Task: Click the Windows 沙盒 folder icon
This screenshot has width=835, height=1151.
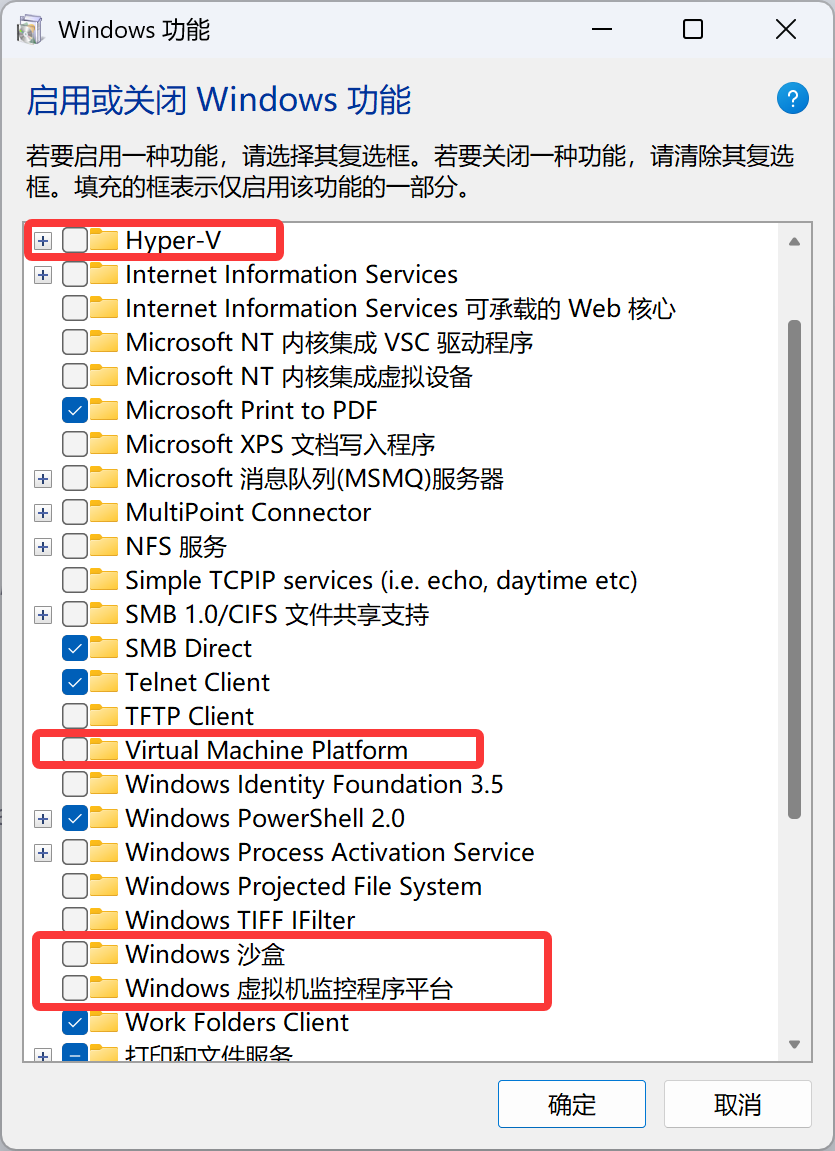Action: coord(103,954)
